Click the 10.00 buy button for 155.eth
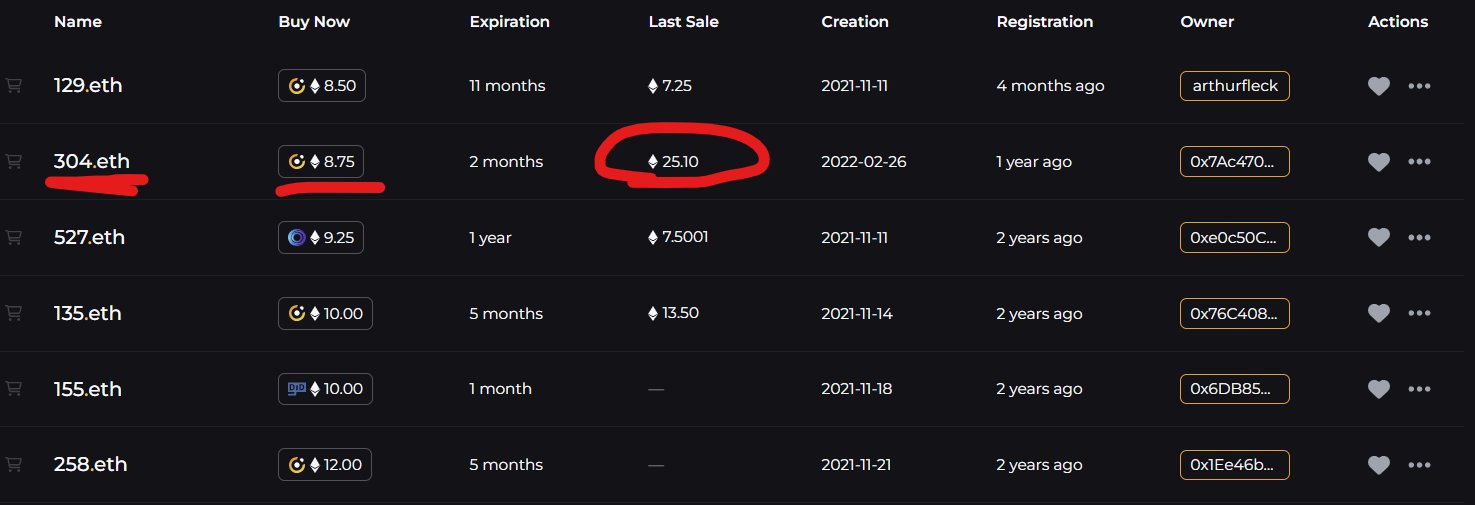The height and width of the screenshot is (505, 1475). [x=325, y=388]
